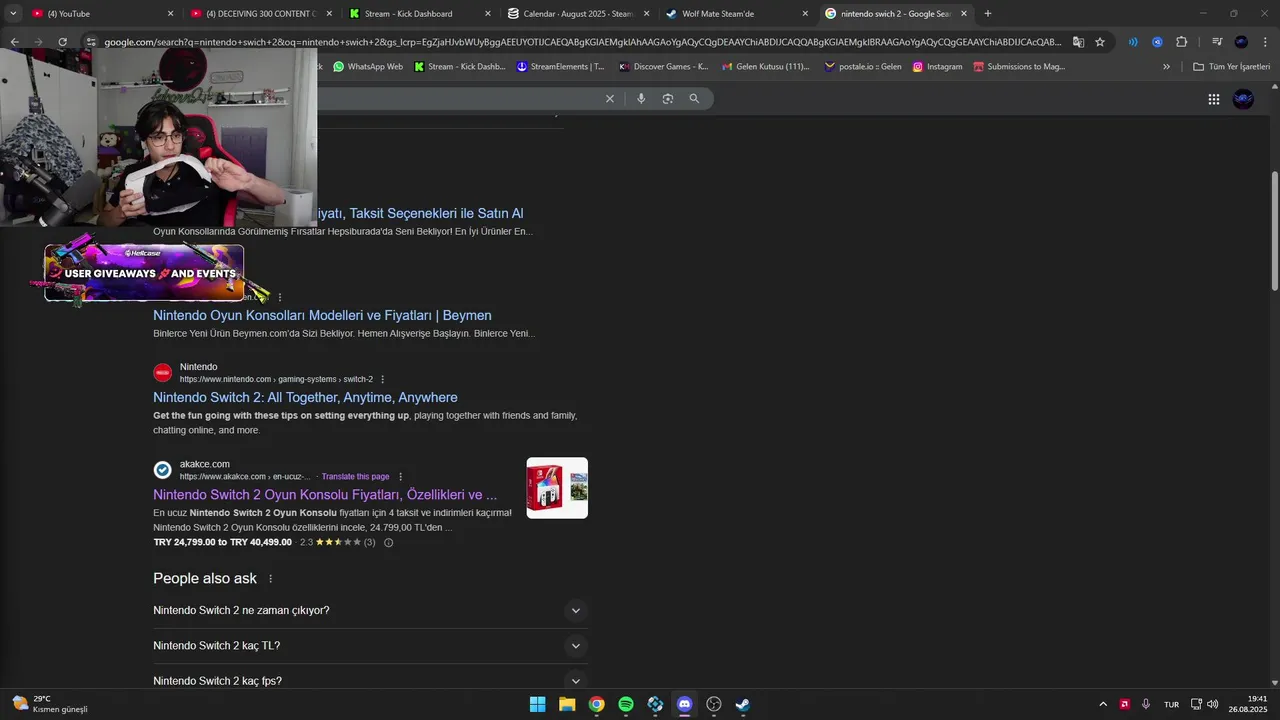This screenshot has width=1280, height=720.
Task: Click 'Translate this page' for akakce result
Action: [x=355, y=477]
